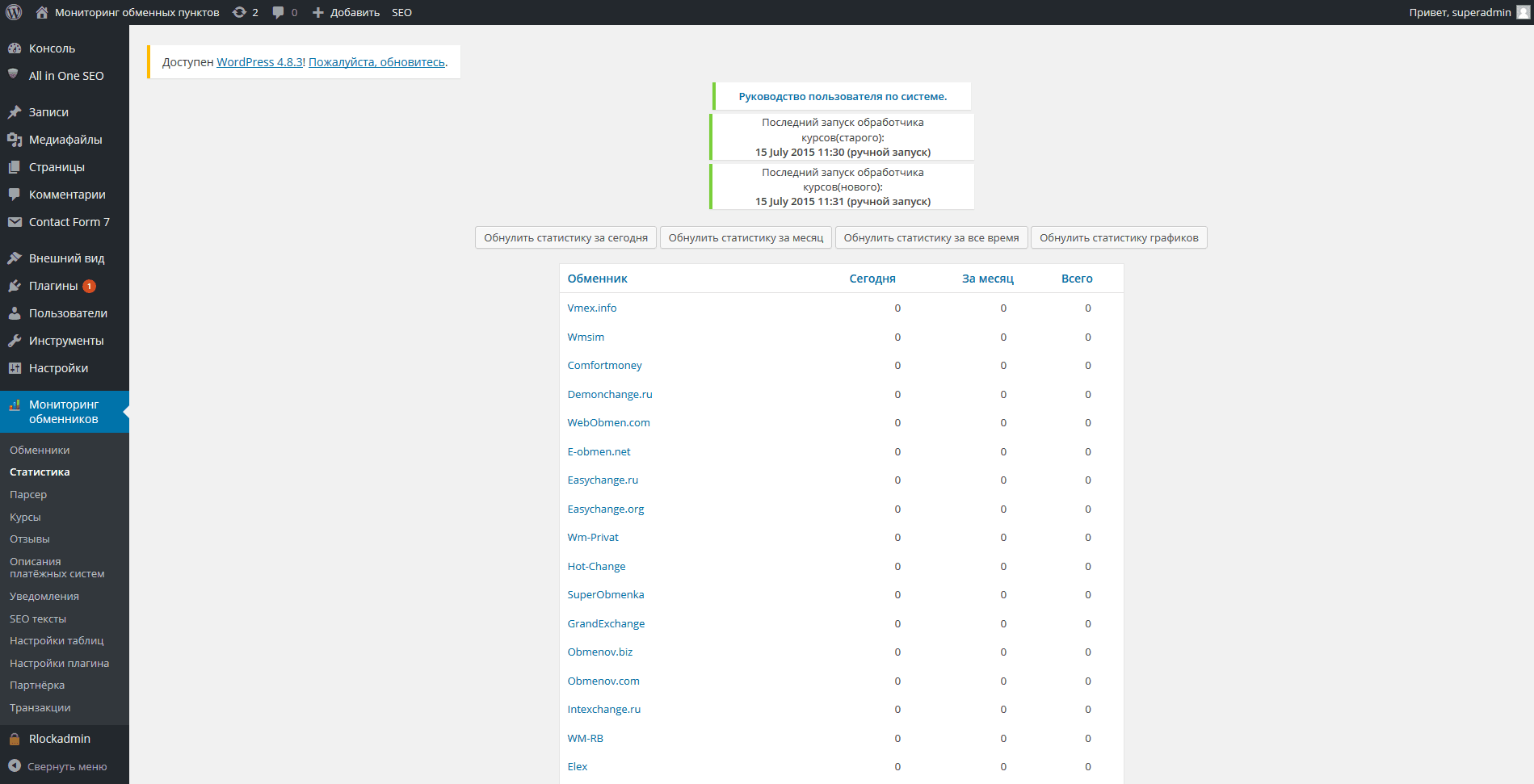The width and height of the screenshot is (1534, 784).
Task: Open the site name Мониторинг обменных пунктов
Action: coord(137,12)
